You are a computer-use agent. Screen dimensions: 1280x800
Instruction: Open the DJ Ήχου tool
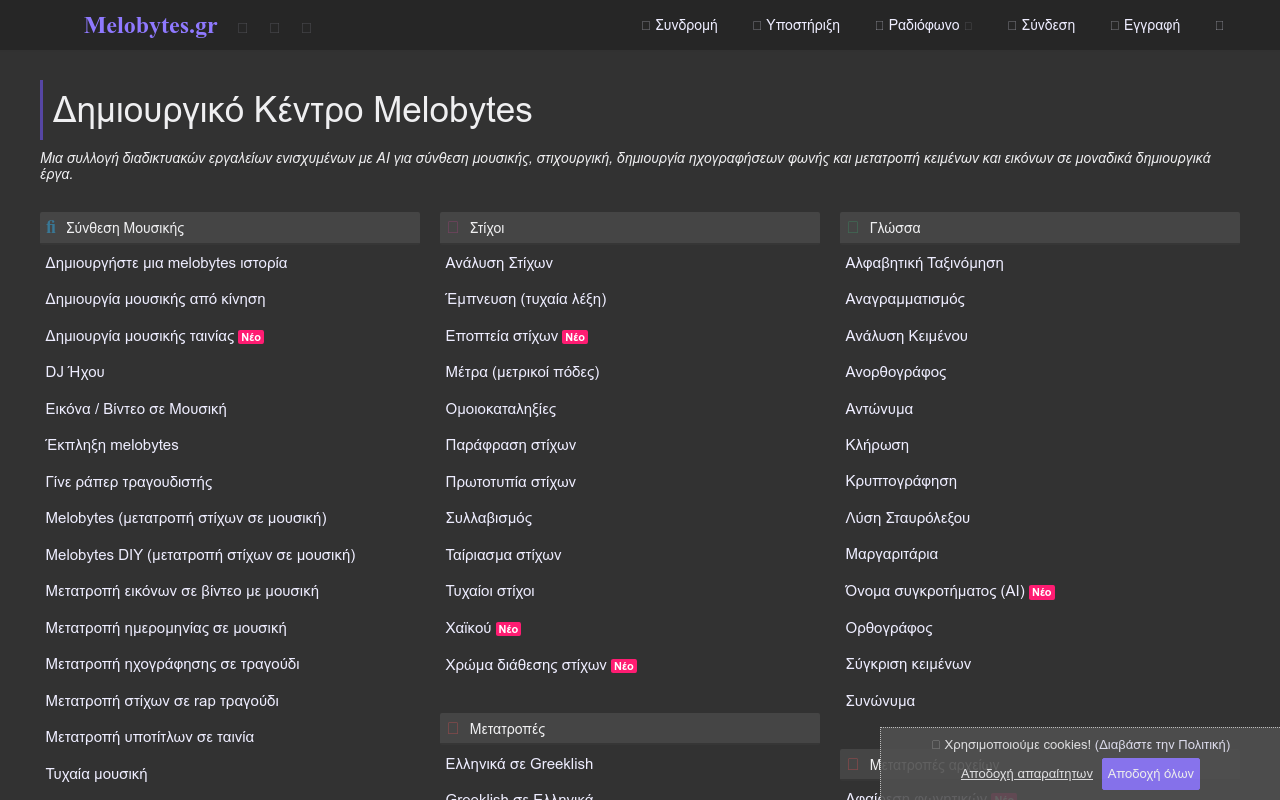[x=75, y=372]
